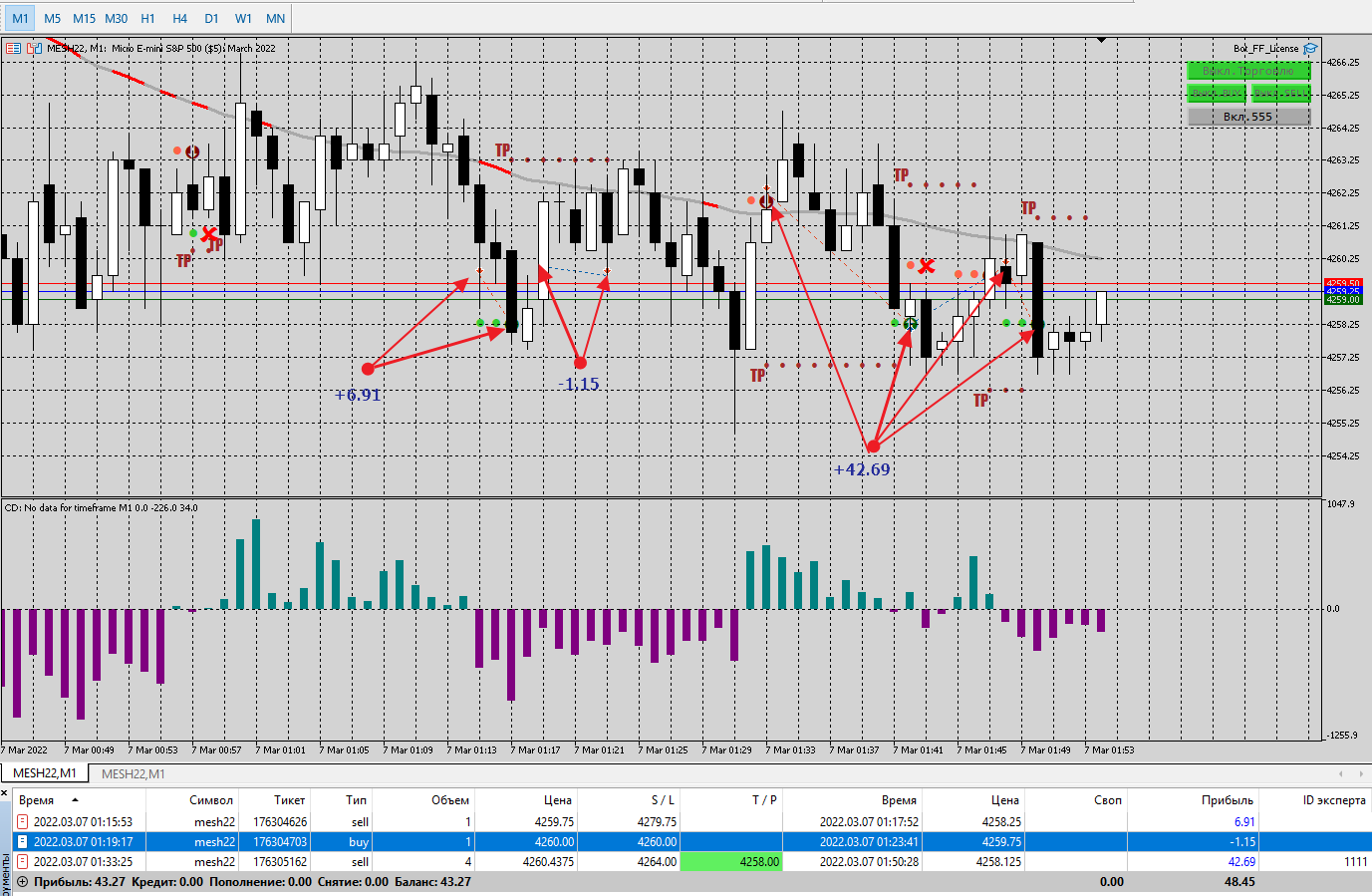Click the green T/P cell 4258.00
Screen dimensions: 1372x896
(730, 861)
